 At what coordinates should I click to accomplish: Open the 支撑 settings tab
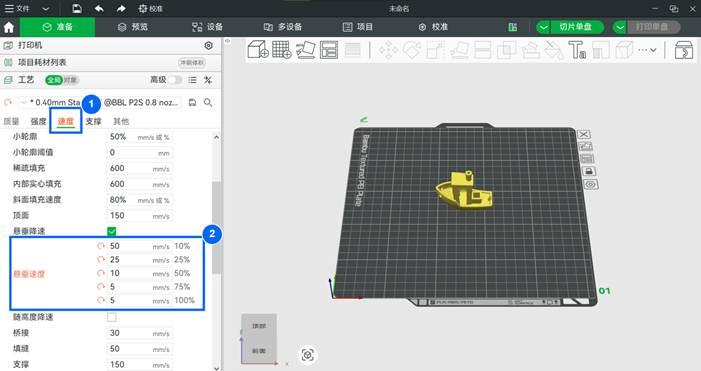93,121
